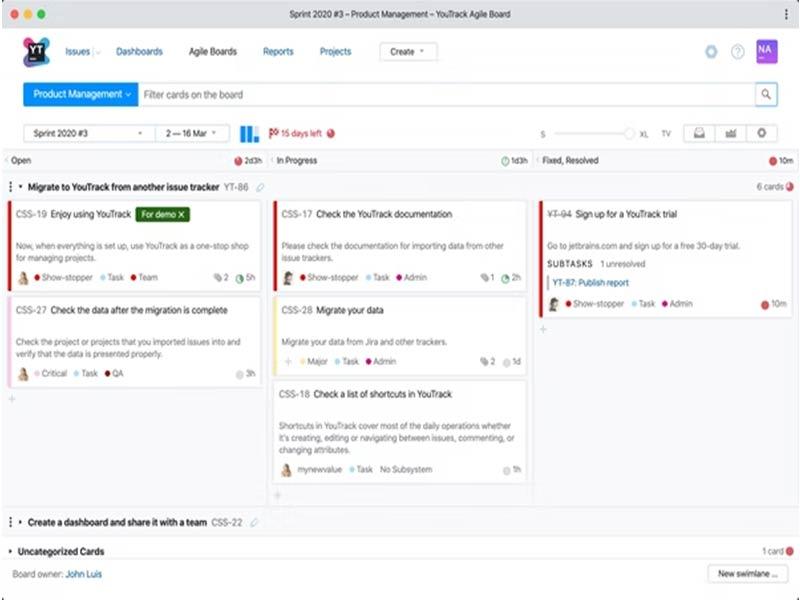Adjust the card size slider handle
This screenshot has height=600, width=800.
click(x=630, y=134)
